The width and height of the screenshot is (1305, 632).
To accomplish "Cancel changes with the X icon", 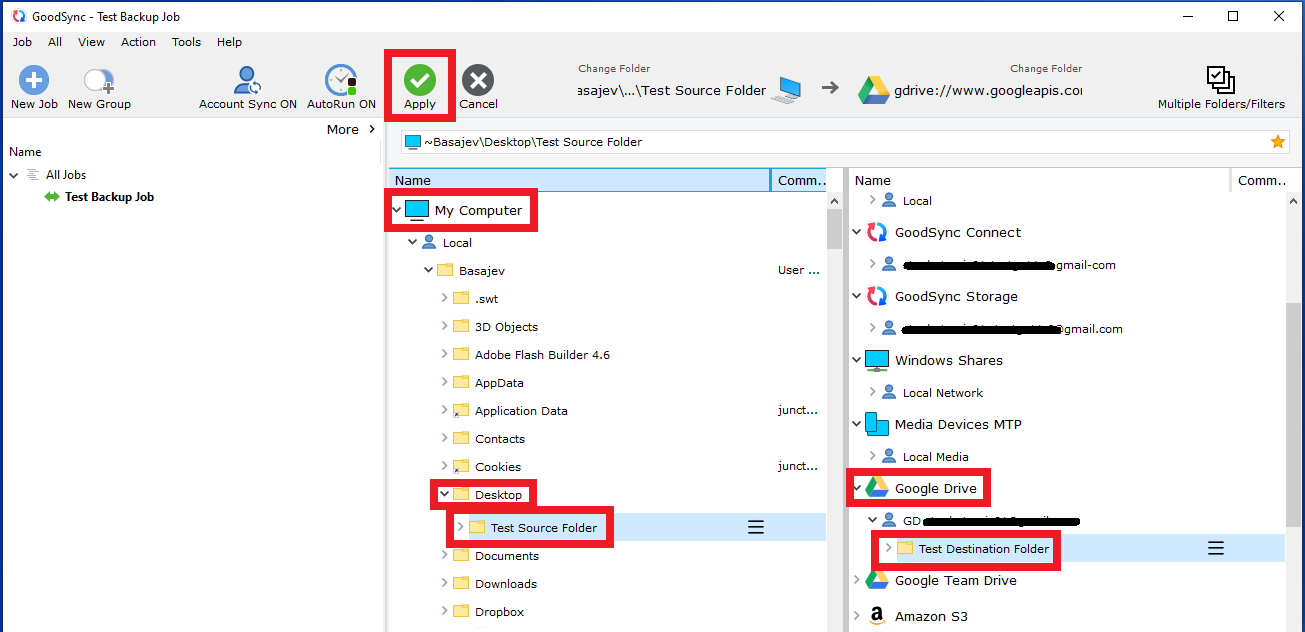I will (478, 81).
